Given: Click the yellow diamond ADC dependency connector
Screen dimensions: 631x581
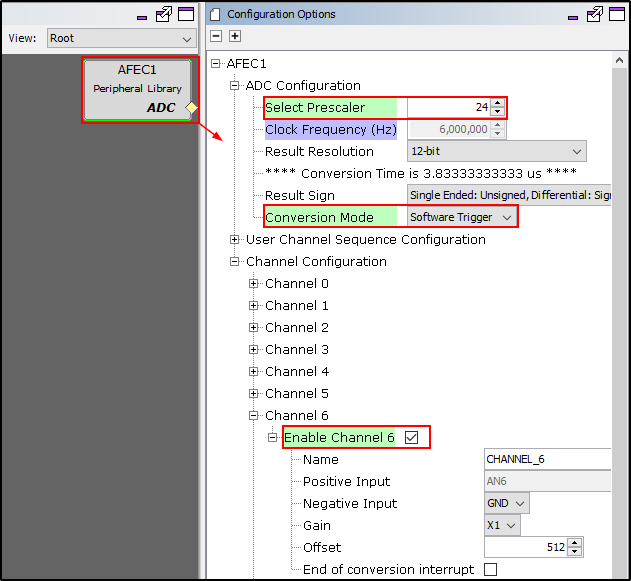Looking at the screenshot, I should tap(192, 108).
